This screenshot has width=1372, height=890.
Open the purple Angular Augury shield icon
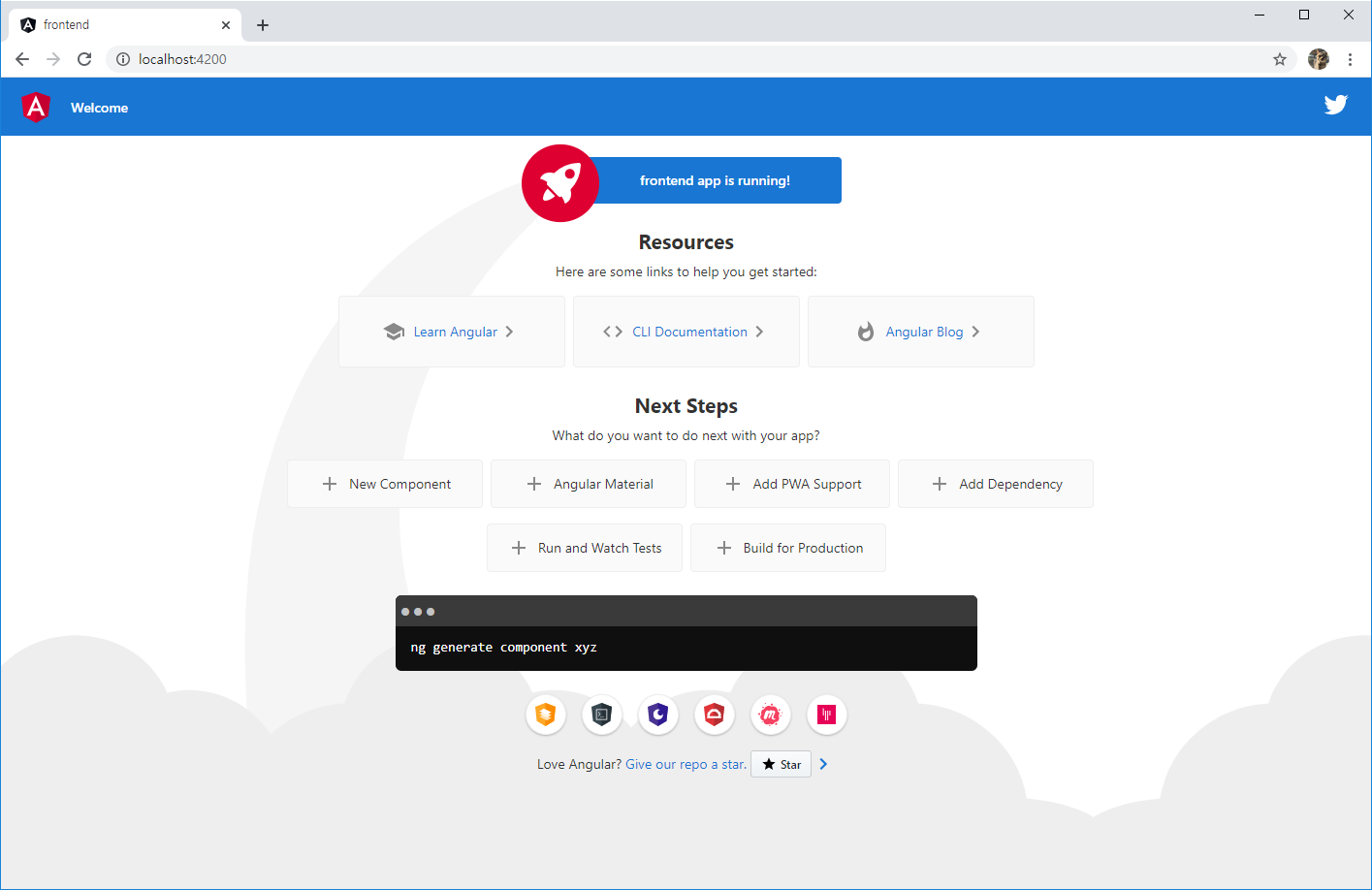(658, 715)
